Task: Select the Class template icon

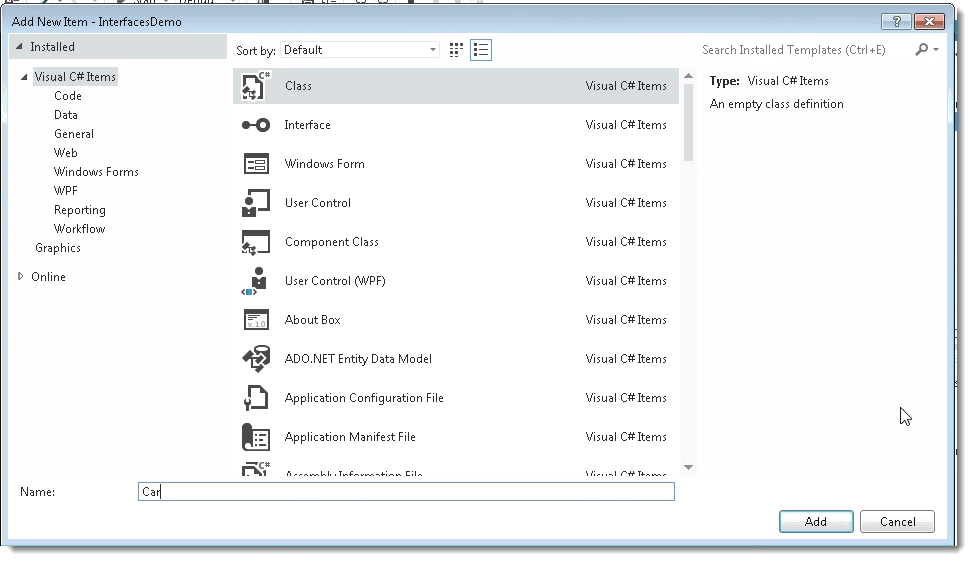Action: click(256, 86)
